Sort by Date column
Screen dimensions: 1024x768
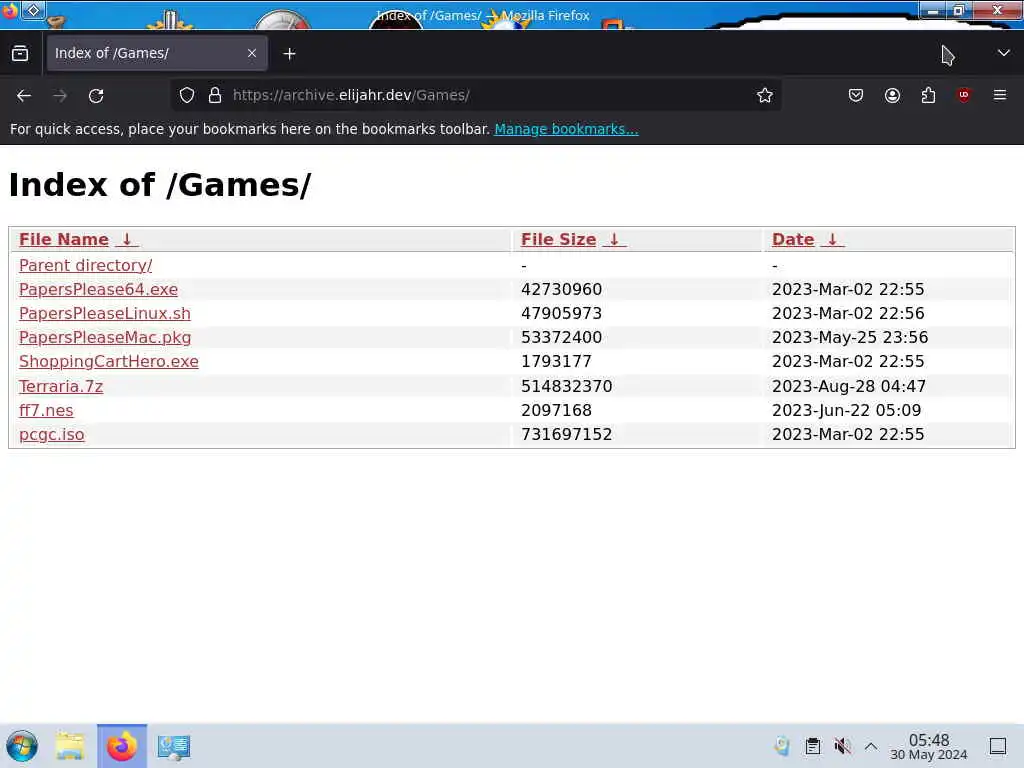[793, 240]
